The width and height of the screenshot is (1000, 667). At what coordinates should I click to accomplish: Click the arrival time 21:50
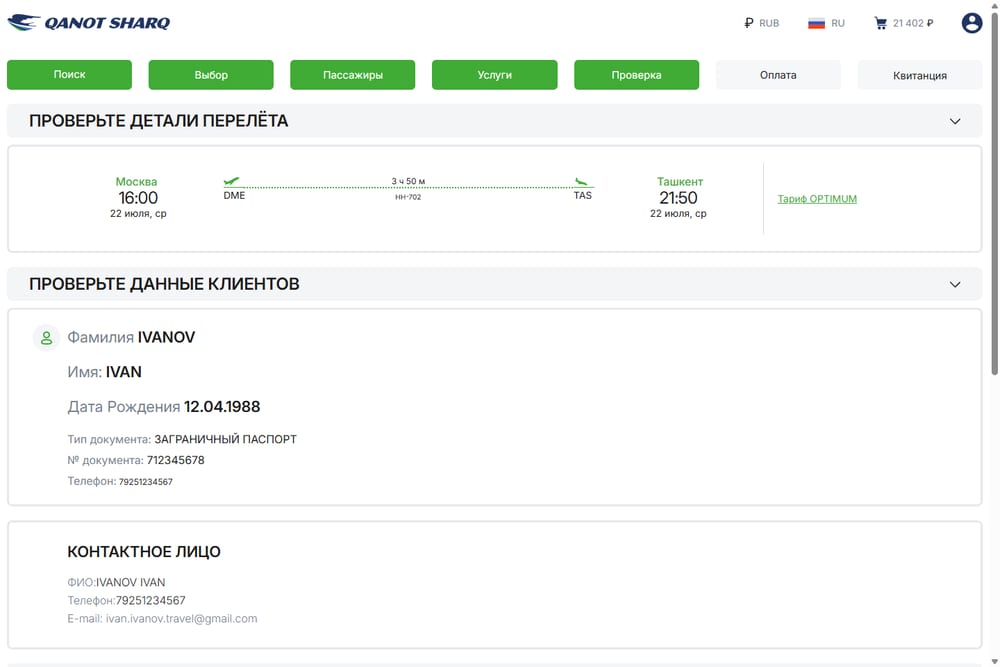[x=678, y=198]
